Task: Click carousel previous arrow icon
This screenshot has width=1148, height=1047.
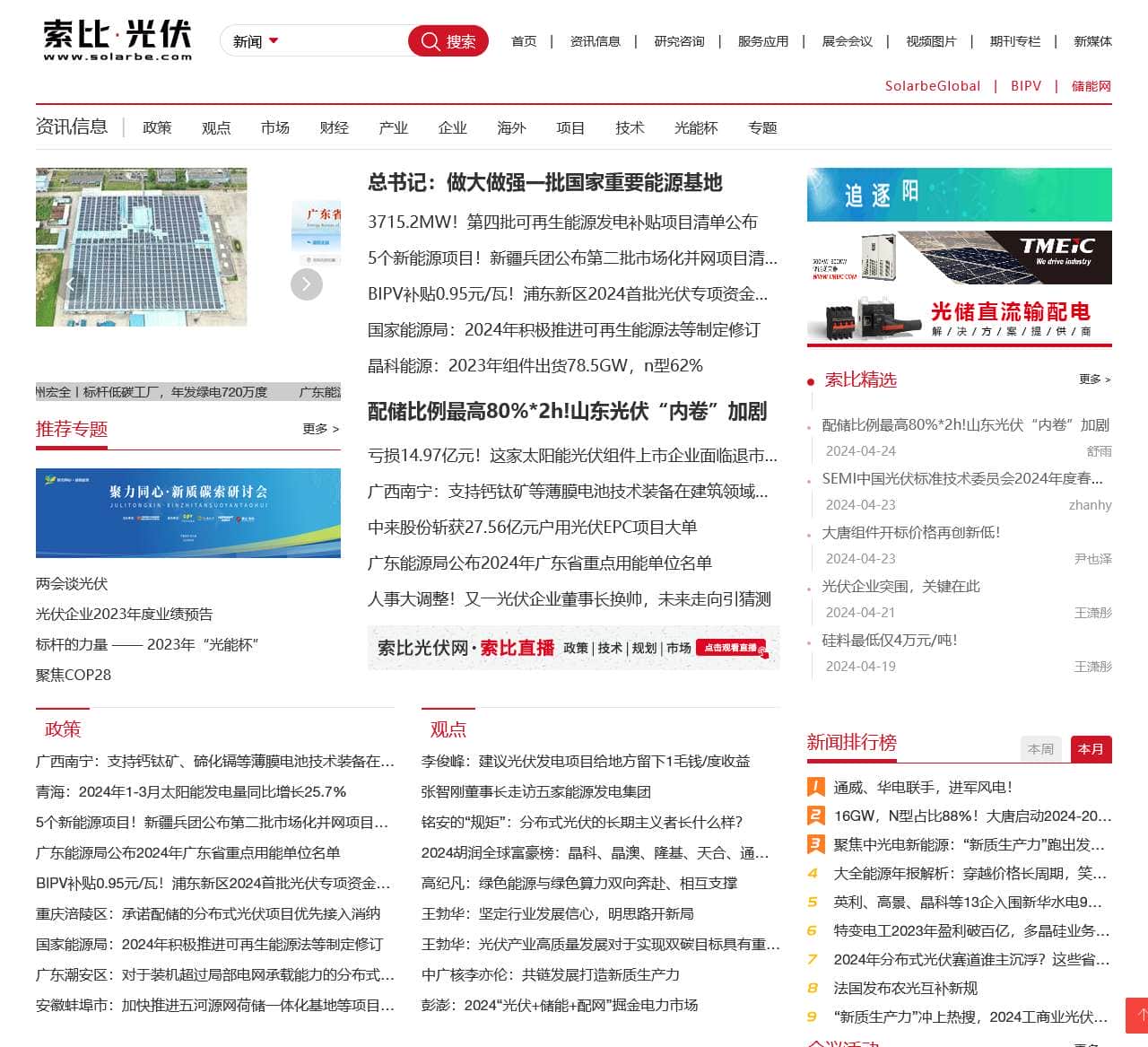Action: pyautogui.click(x=70, y=284)
